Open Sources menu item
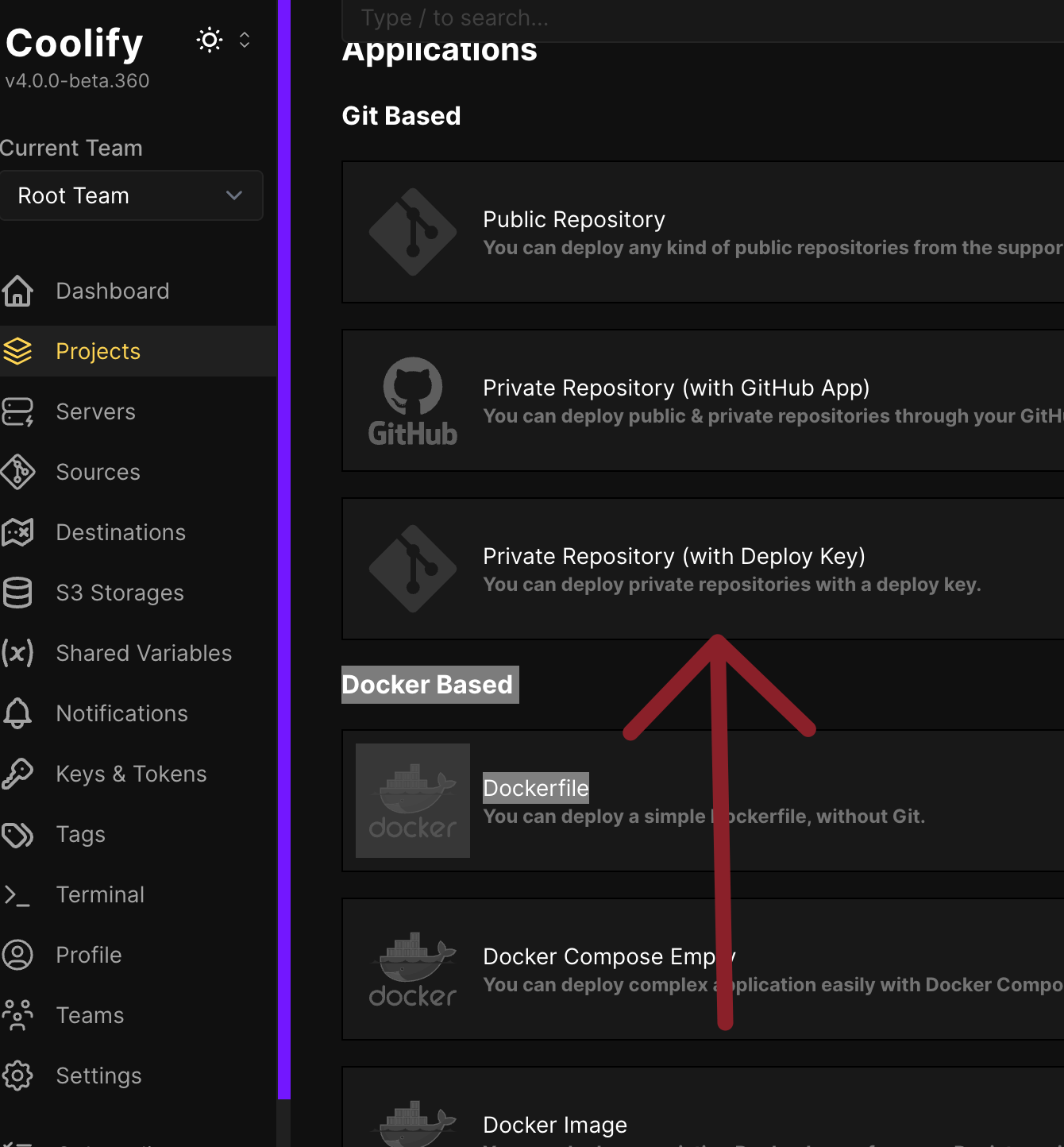This screenshot has width=1064, height=1147. (x=98, y=472)
